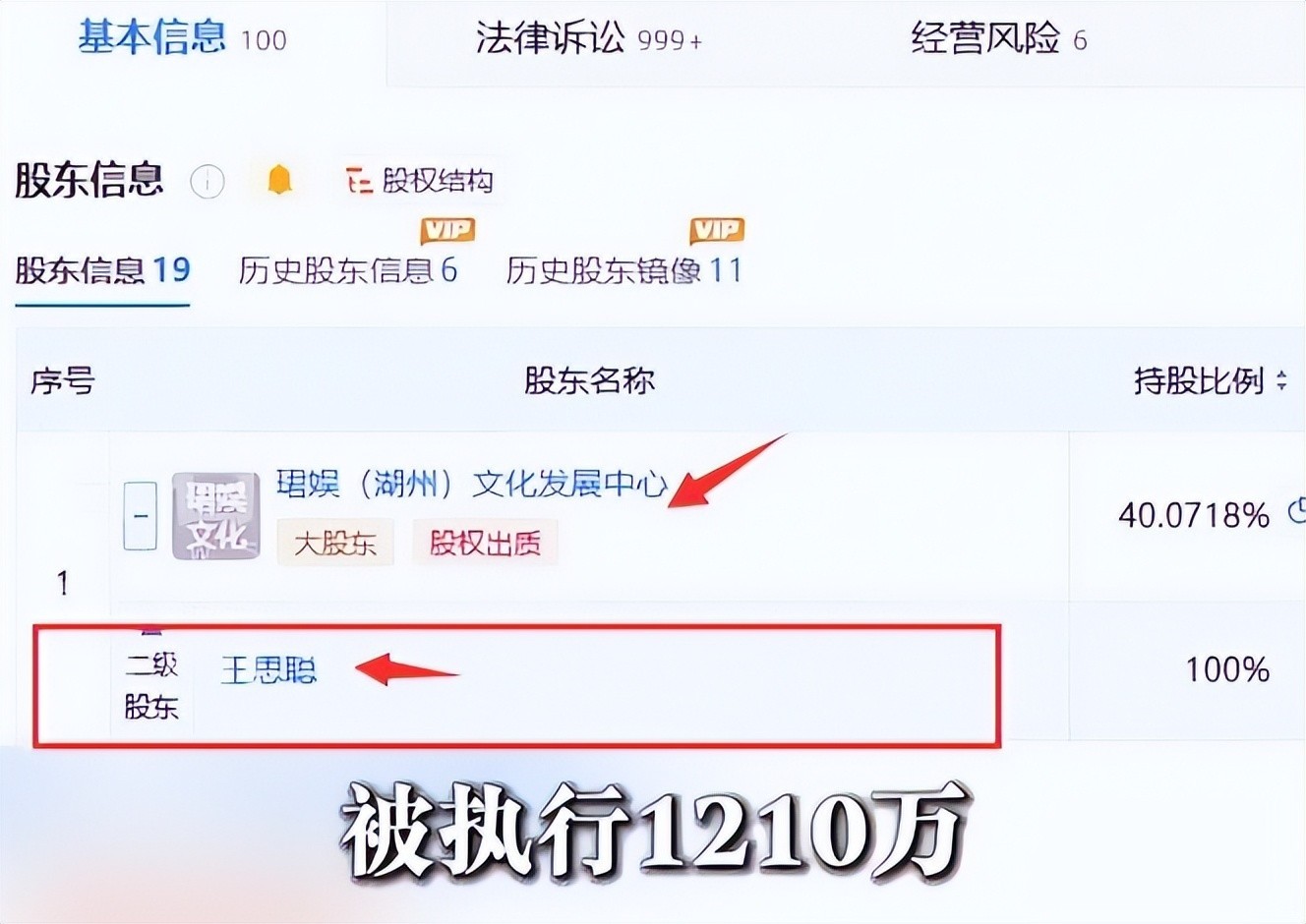The width and height of the screenshot is (1306, 924).
Task: Click pie chart icon next to 40.0718%
Action: point(1297,512)
